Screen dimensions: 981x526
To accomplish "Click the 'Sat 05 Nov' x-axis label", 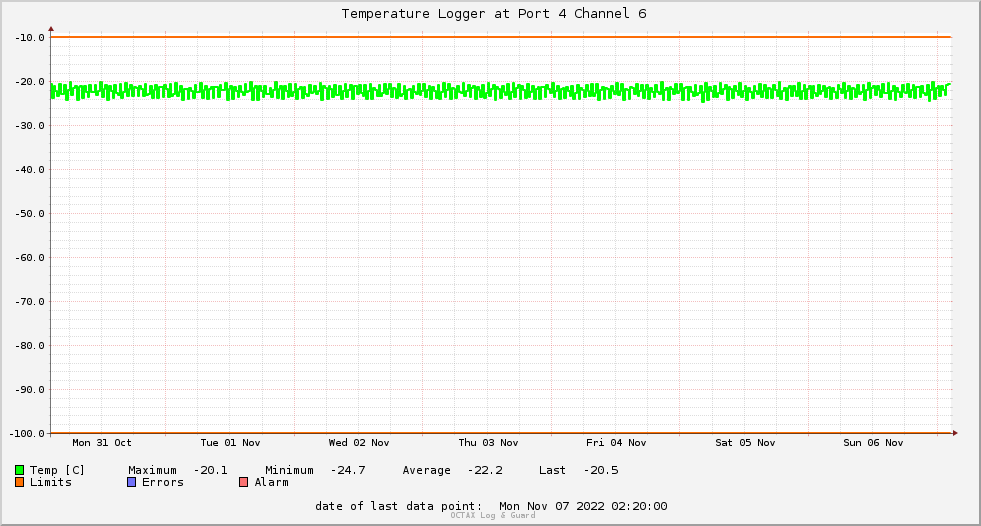I will click(745, 443).
